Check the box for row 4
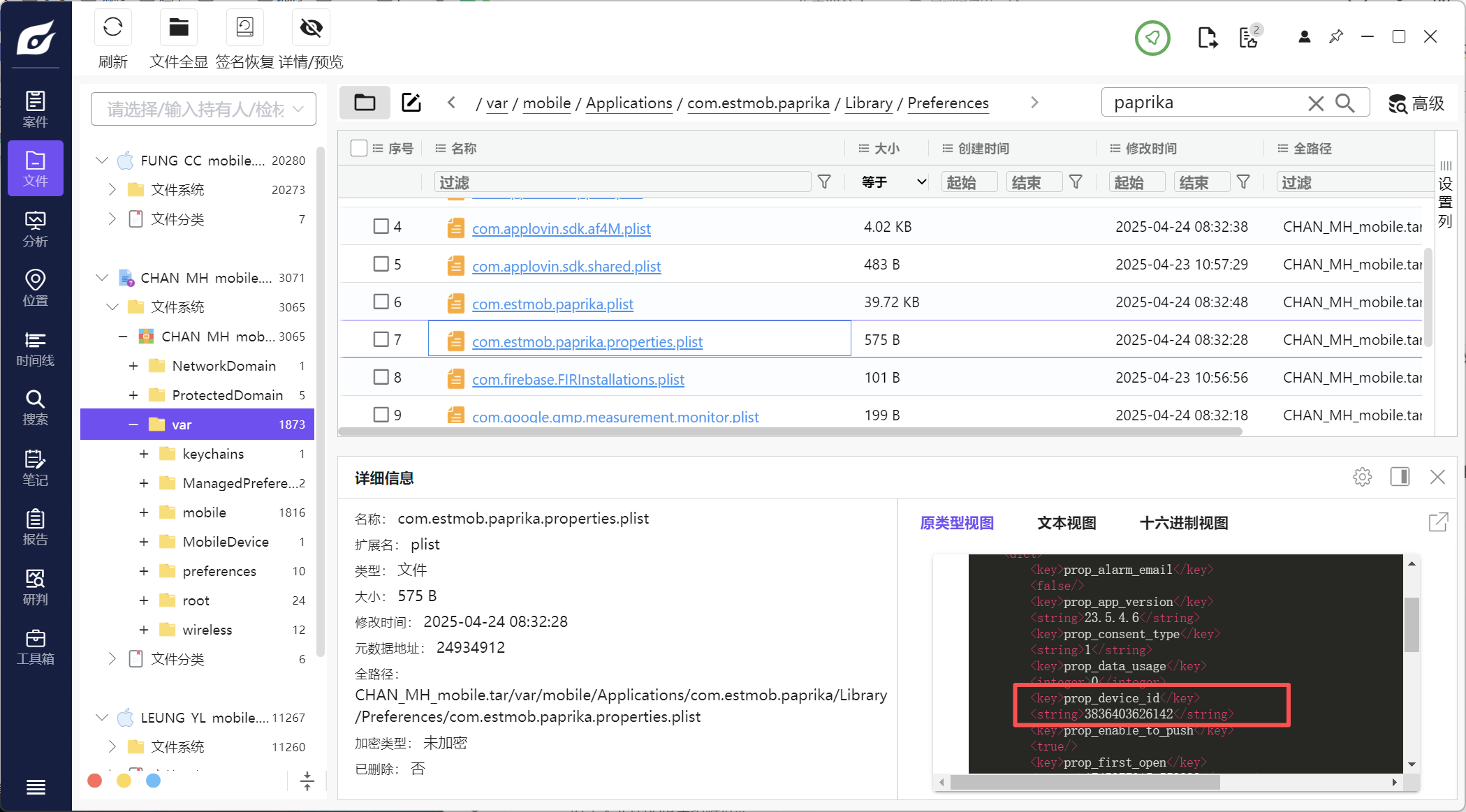The height and width of the screenshot is (812, 1466). click(381, 226)
